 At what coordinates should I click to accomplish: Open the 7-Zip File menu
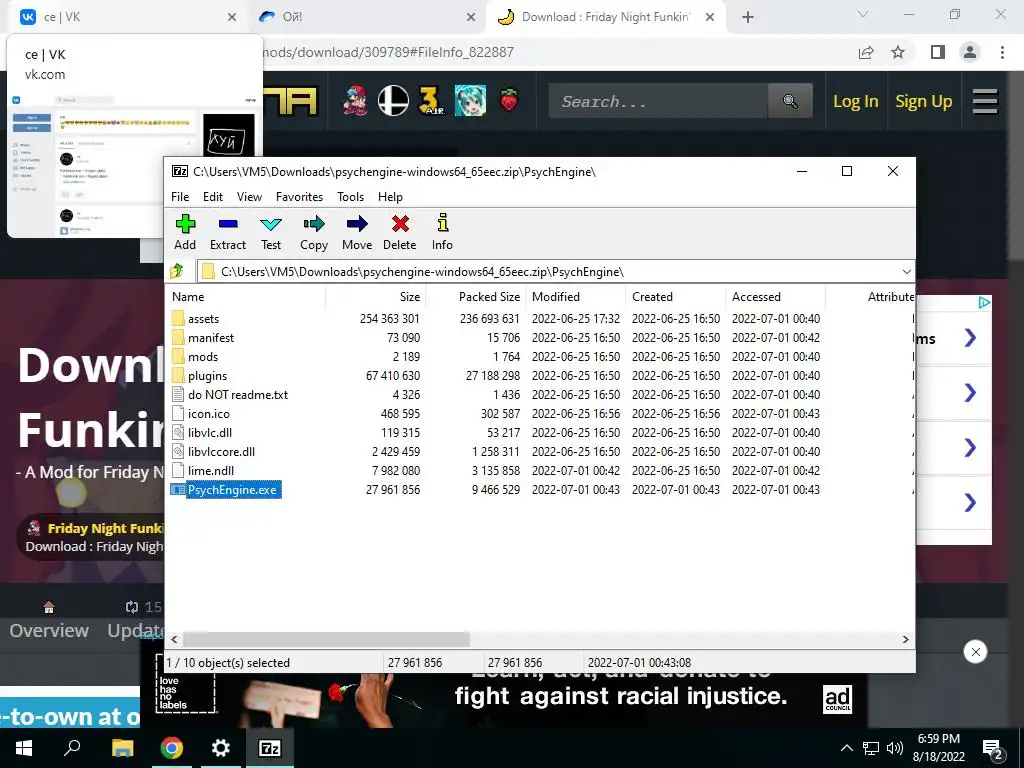pyautogui.click(x=180, y=197)
